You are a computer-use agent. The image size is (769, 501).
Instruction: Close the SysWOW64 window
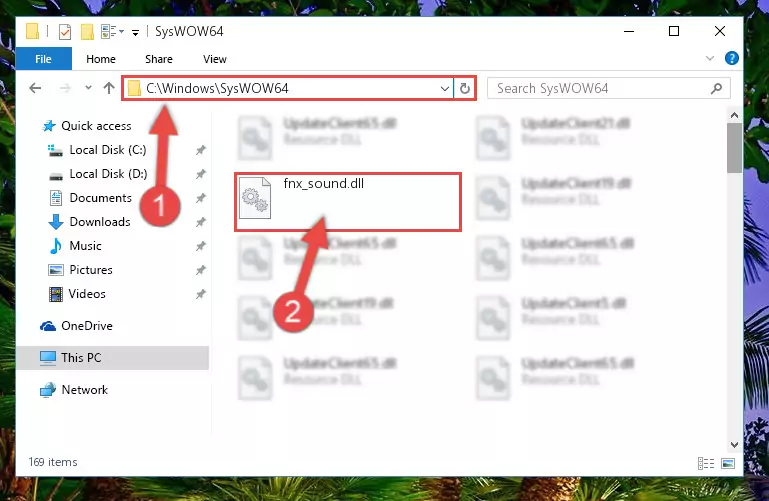719,31
